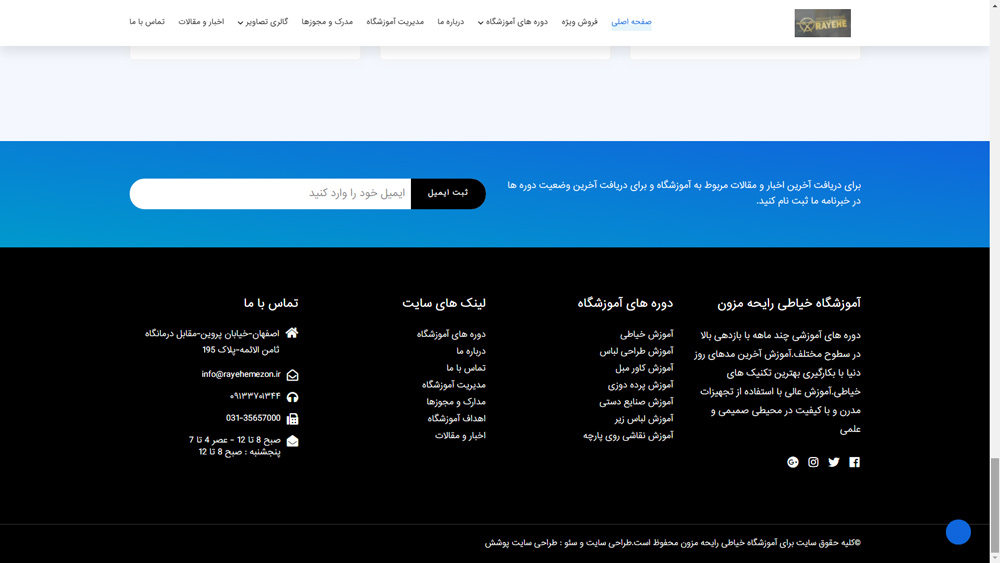The image size is (1000, 563).
Task: Click the info@rayehemezon.ir email address
Action: click(x=240, y=374)
